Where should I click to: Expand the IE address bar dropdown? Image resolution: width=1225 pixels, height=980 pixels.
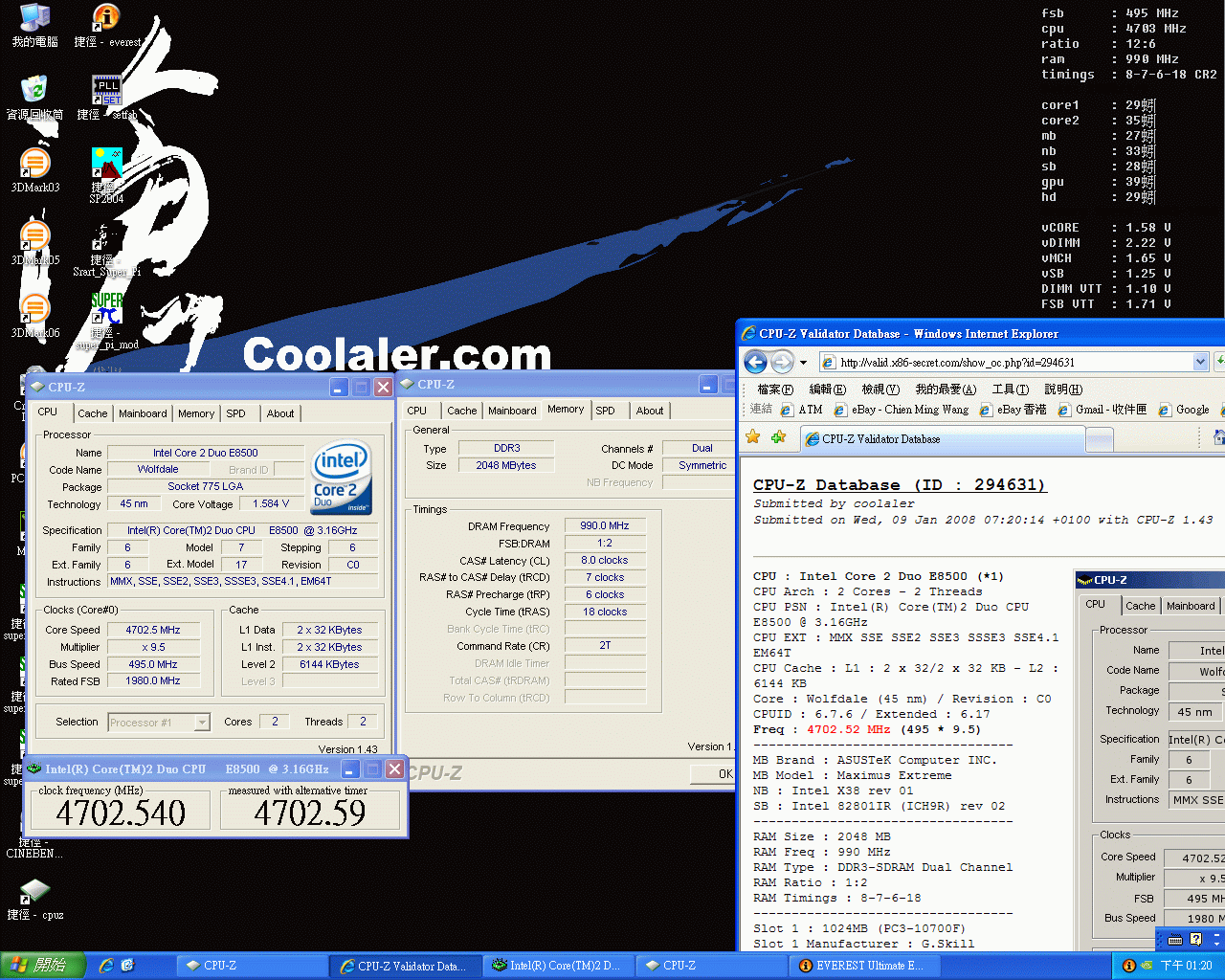coord(1200,362)
